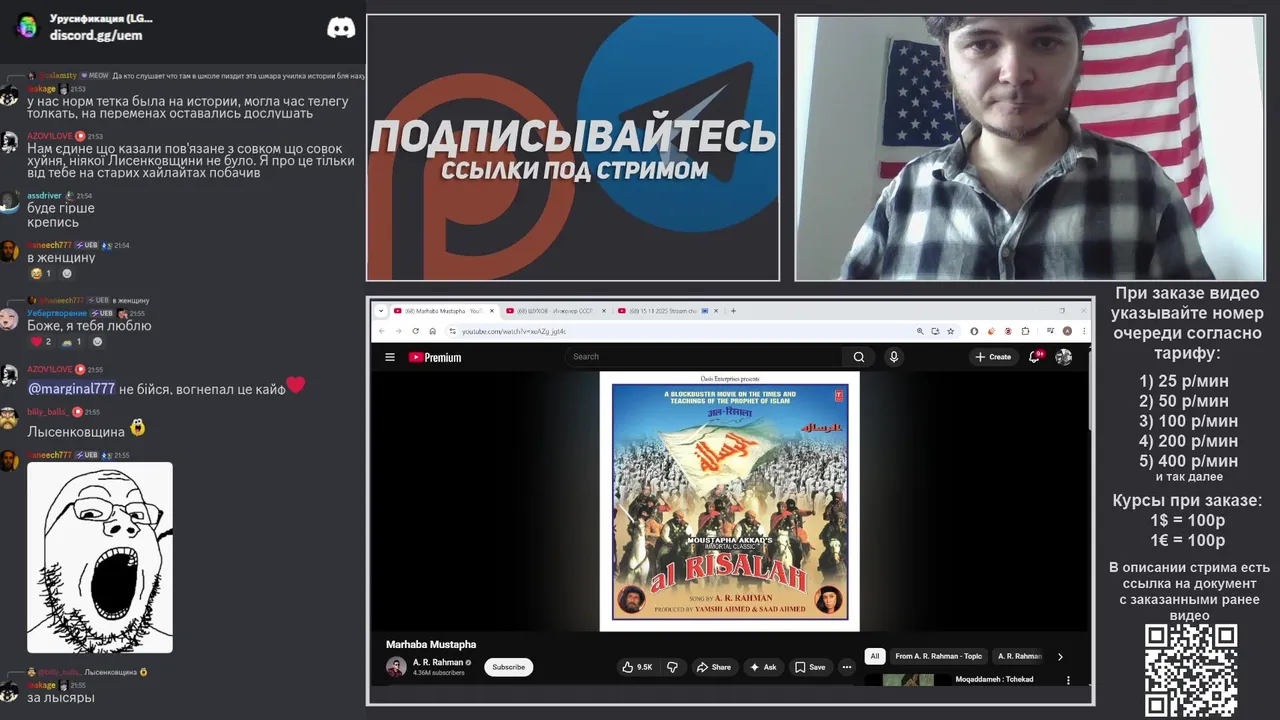Viewport: 1280px width, 720px height.
Task: Click the soyjak meme image in chat
Action: coord(100,557)
